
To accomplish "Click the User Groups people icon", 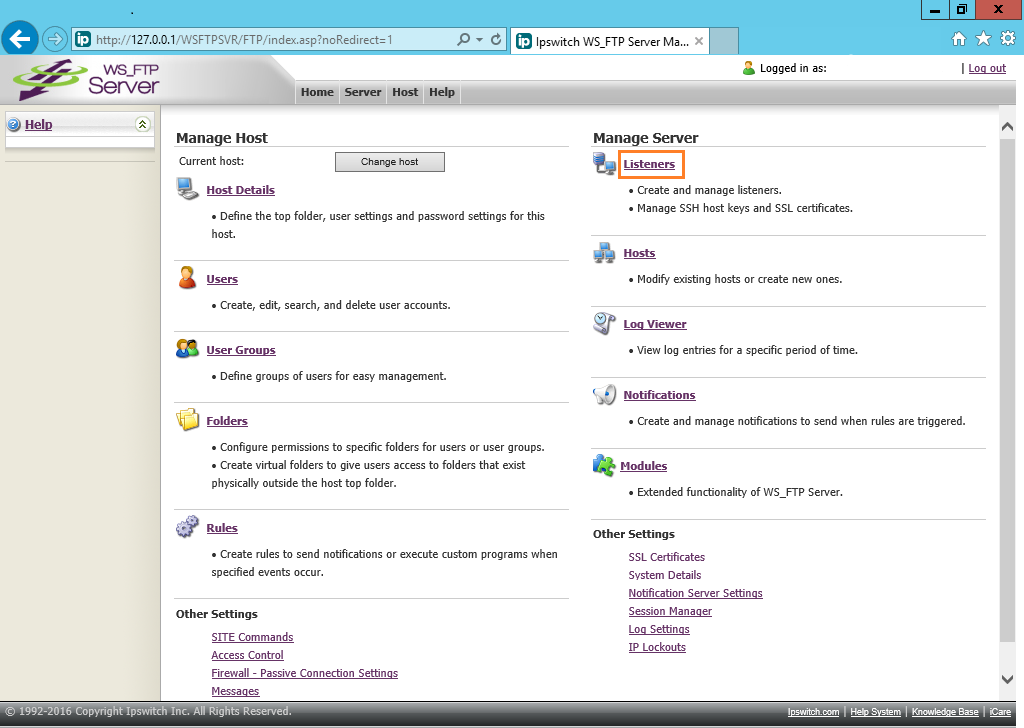I will (x=187, y=349).
